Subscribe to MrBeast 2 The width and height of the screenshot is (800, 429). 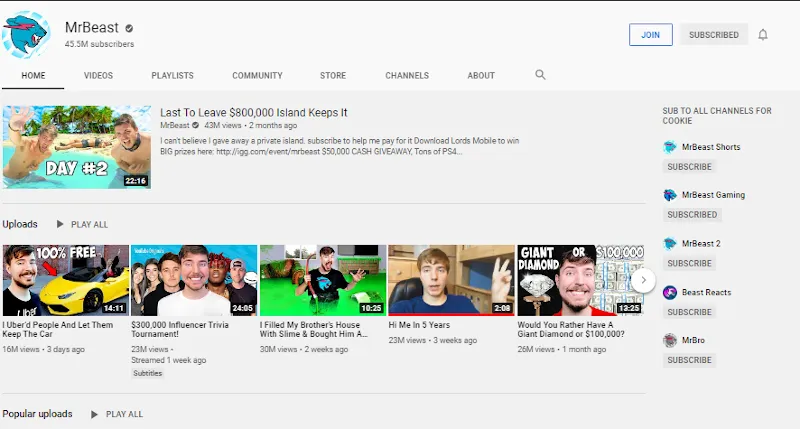689,263
